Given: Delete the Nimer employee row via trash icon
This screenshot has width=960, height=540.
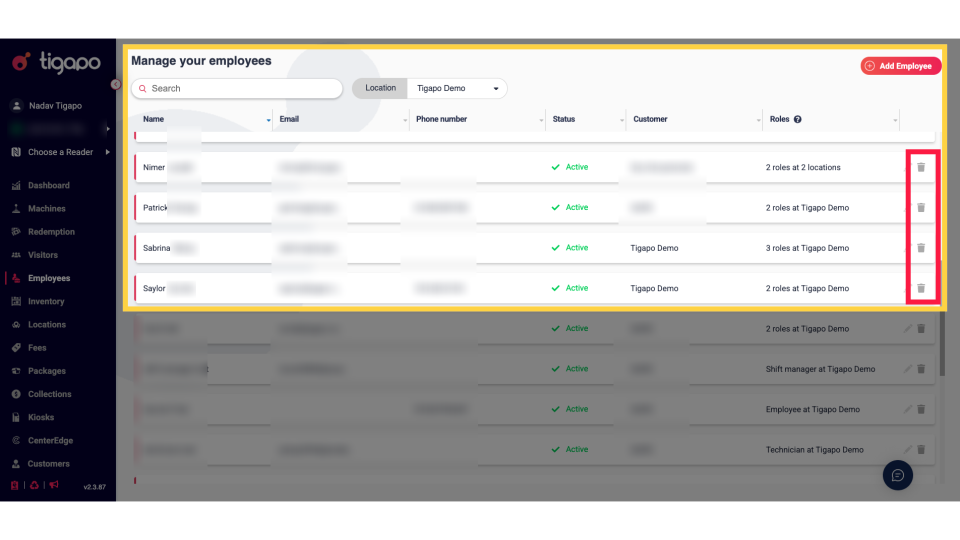Looking at the screenshot, I should pyautogui.click(x=921, y=167).
